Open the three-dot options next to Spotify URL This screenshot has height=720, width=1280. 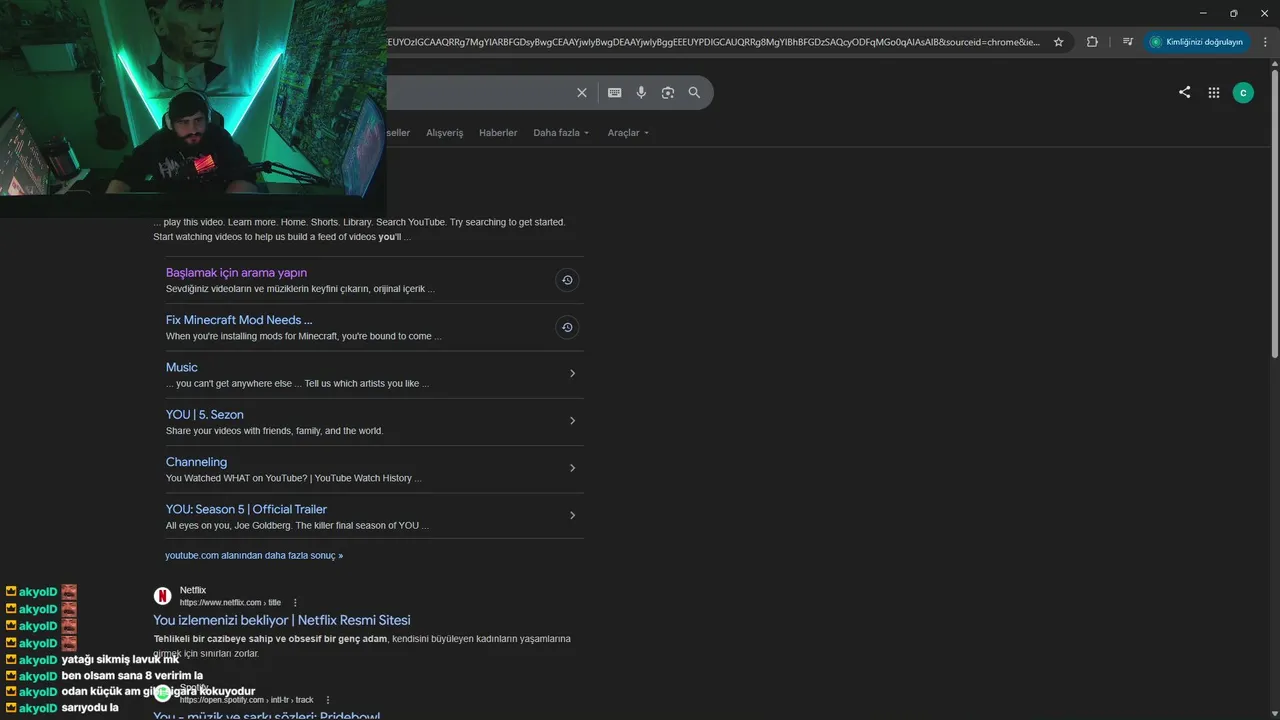328,700
